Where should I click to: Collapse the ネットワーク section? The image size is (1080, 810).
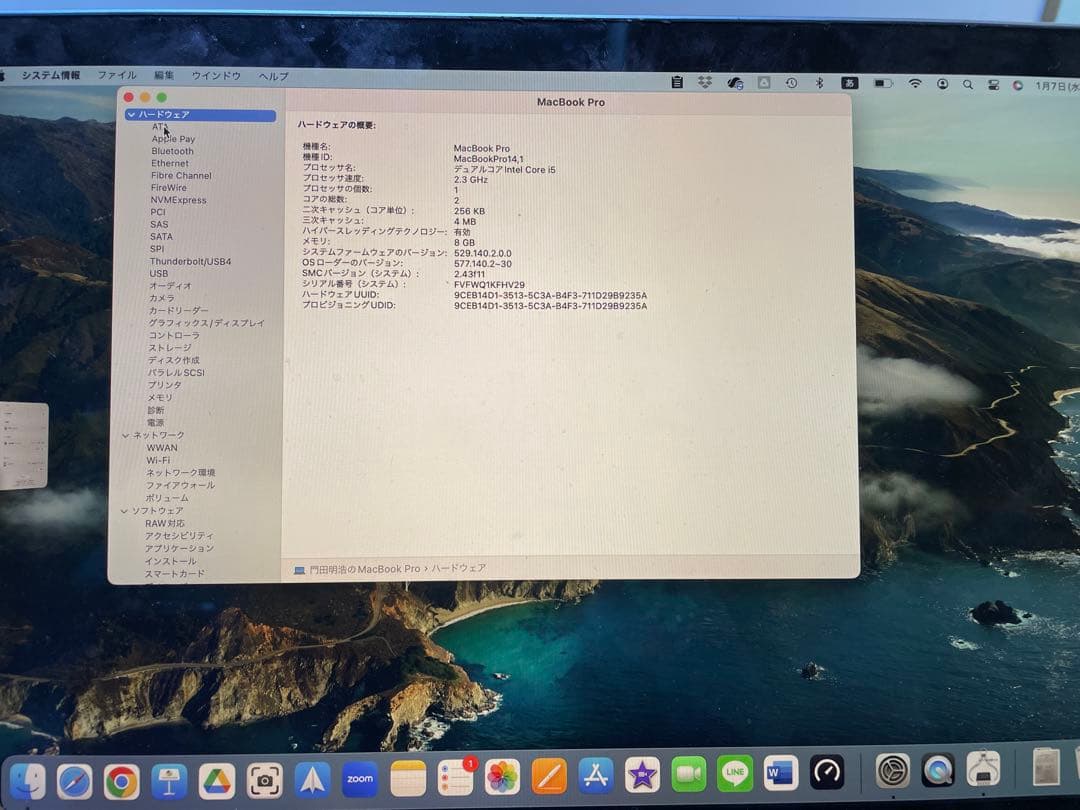[x=126, y=435]
